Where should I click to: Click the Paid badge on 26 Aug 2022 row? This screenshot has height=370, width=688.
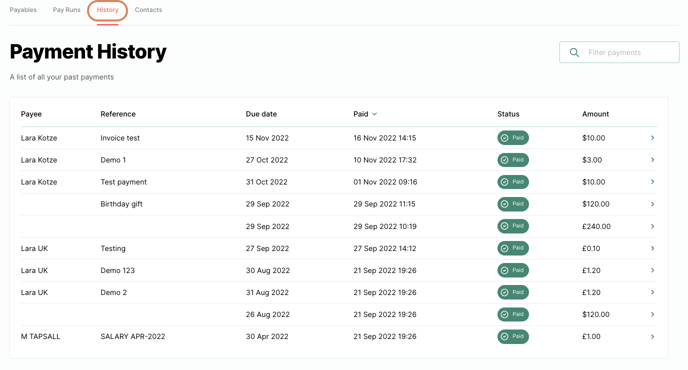click(x=513, y=314)
